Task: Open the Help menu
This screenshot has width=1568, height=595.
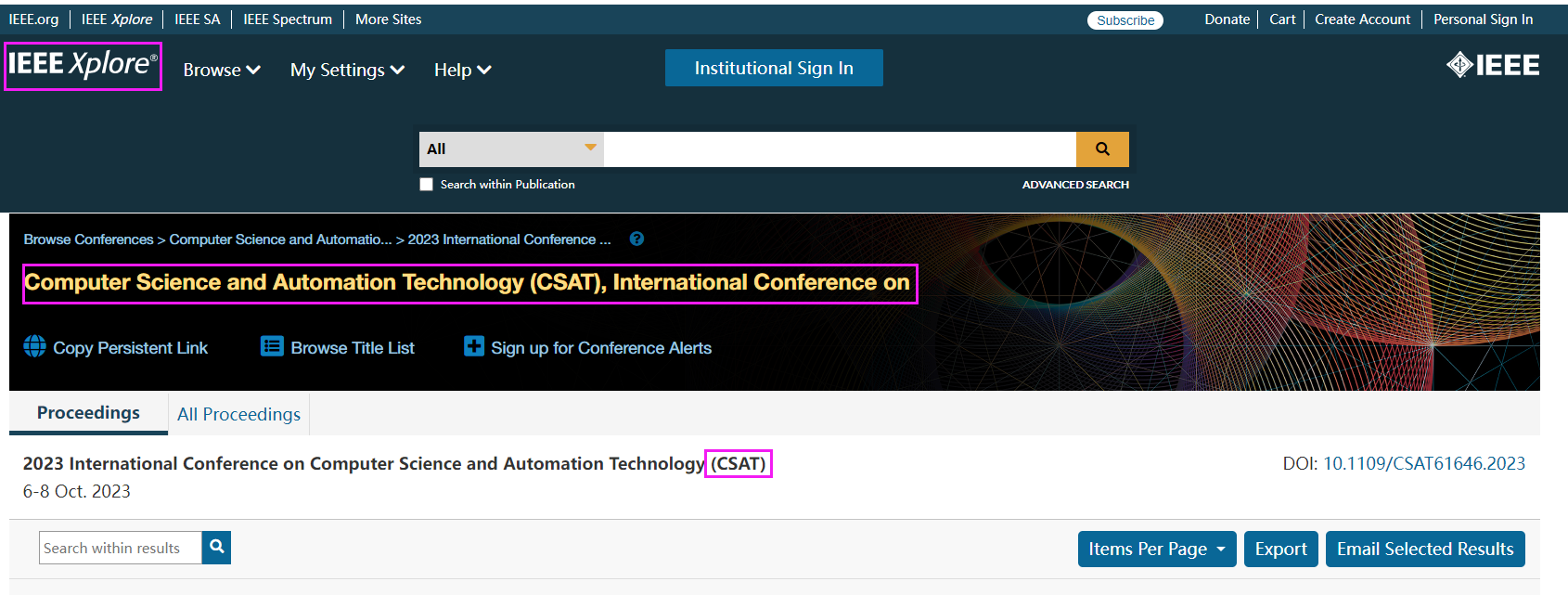Action: pyautogui.click(x=462, y=70)
